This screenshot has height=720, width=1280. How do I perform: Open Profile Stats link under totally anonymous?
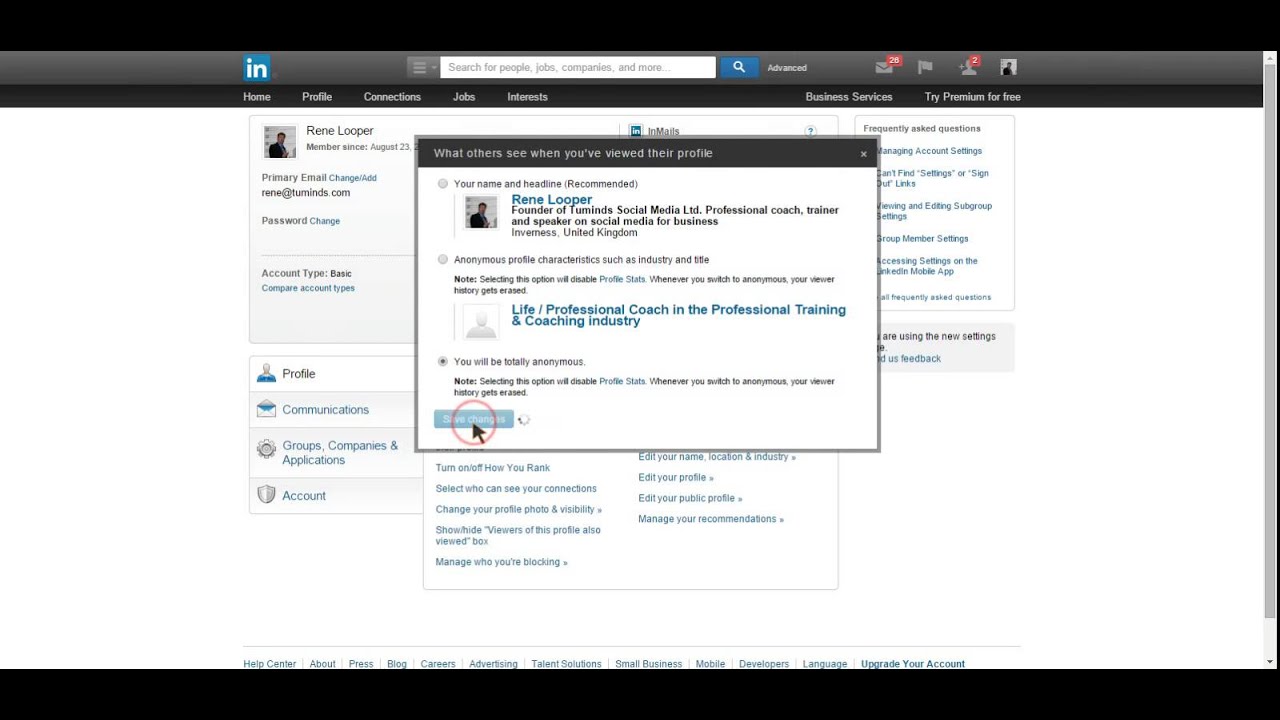[x=622, y=381]
